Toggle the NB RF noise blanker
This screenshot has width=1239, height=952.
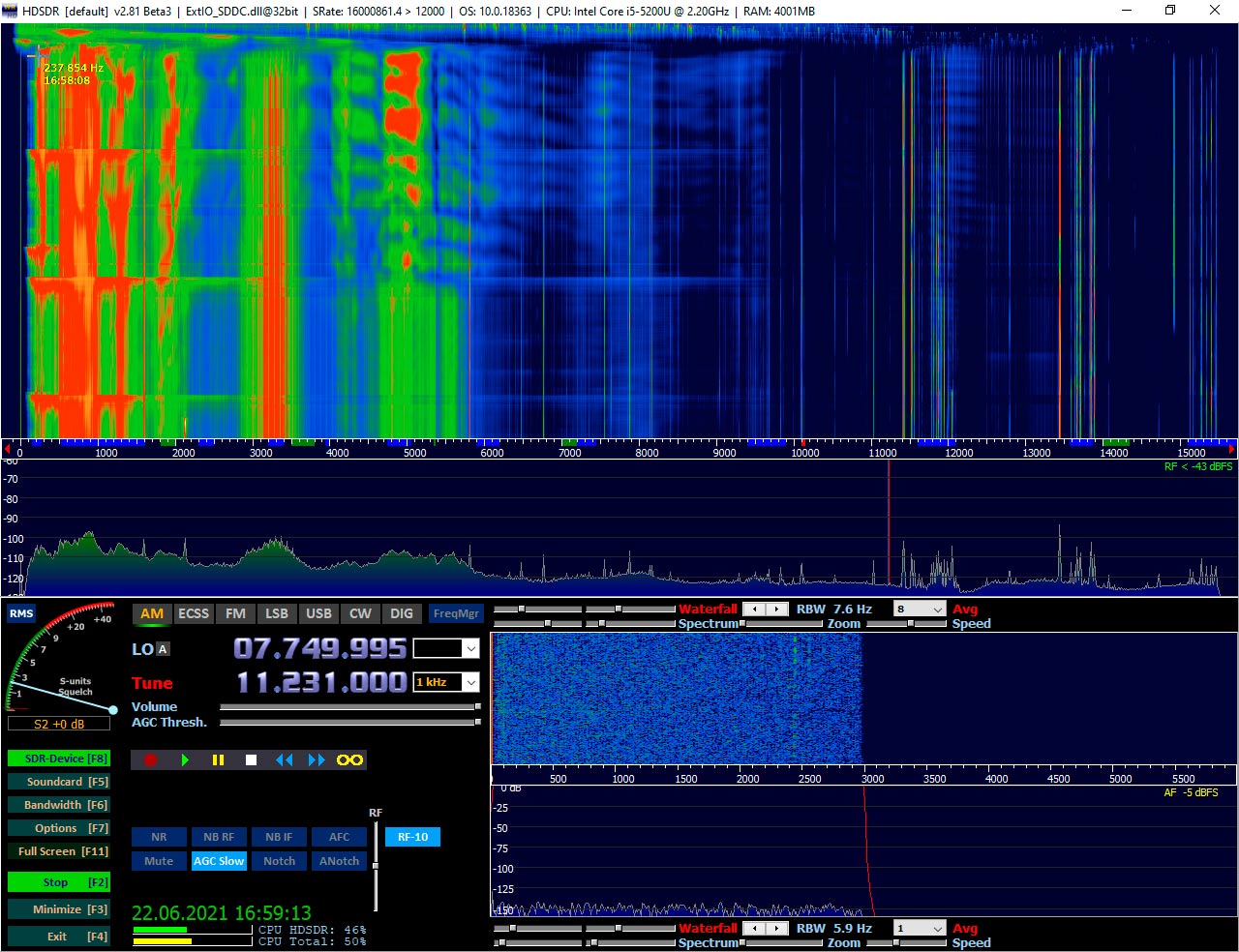point(219,837)
